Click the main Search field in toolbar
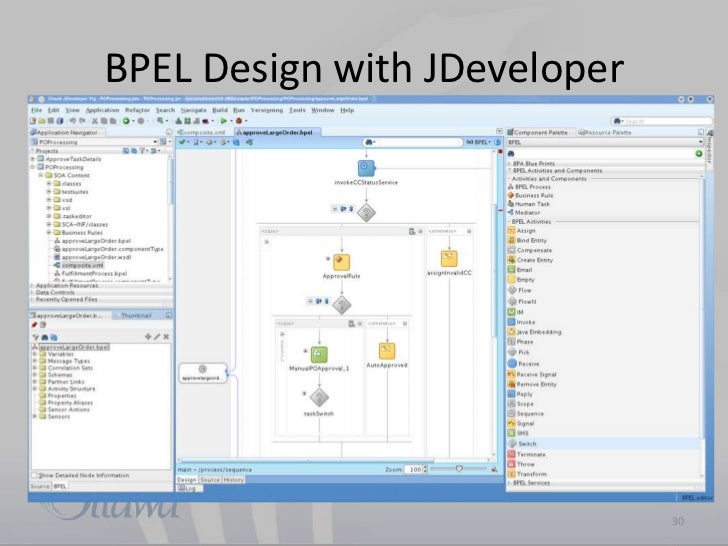The image size is (728, 546). (662, 121)
